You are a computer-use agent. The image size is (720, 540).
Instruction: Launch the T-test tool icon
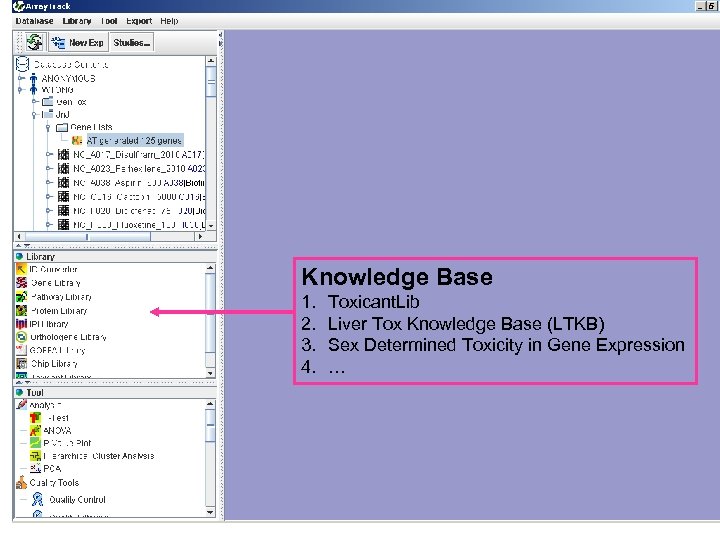(35, 418)
